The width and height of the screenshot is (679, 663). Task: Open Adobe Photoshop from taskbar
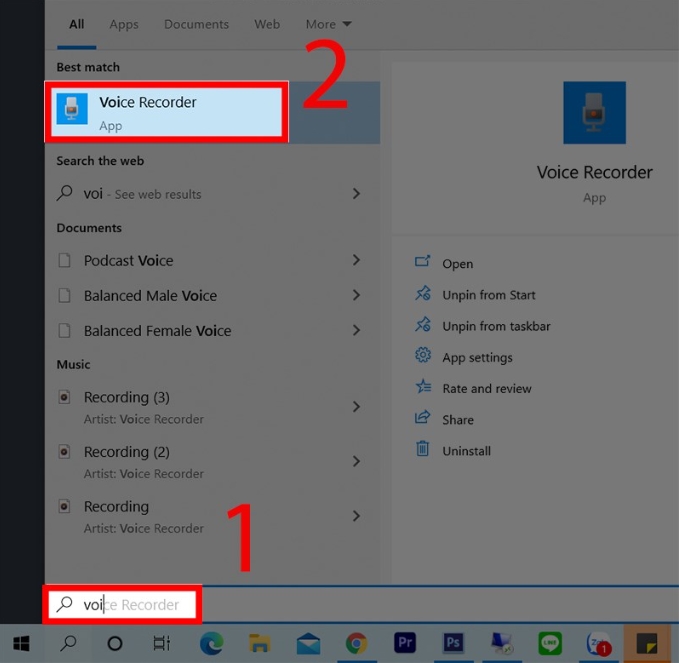point(453,643)
